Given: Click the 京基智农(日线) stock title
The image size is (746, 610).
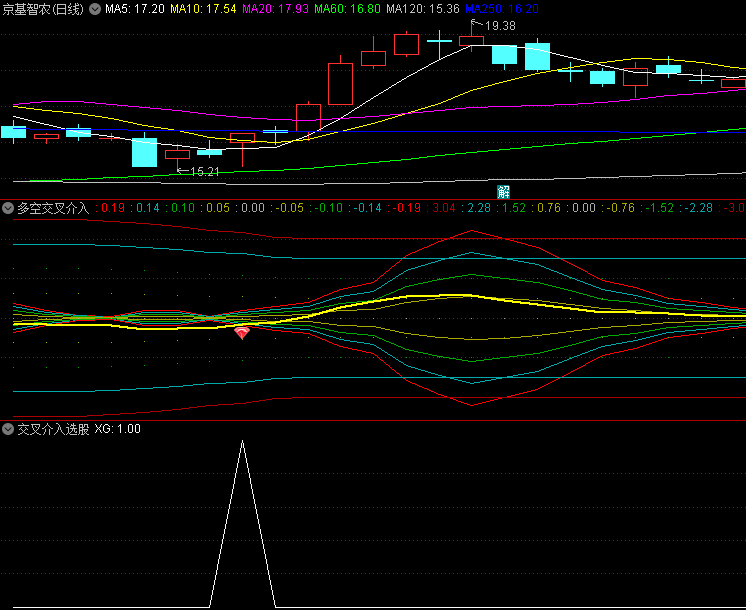Looking at the screenshot, I should point(43,9).
